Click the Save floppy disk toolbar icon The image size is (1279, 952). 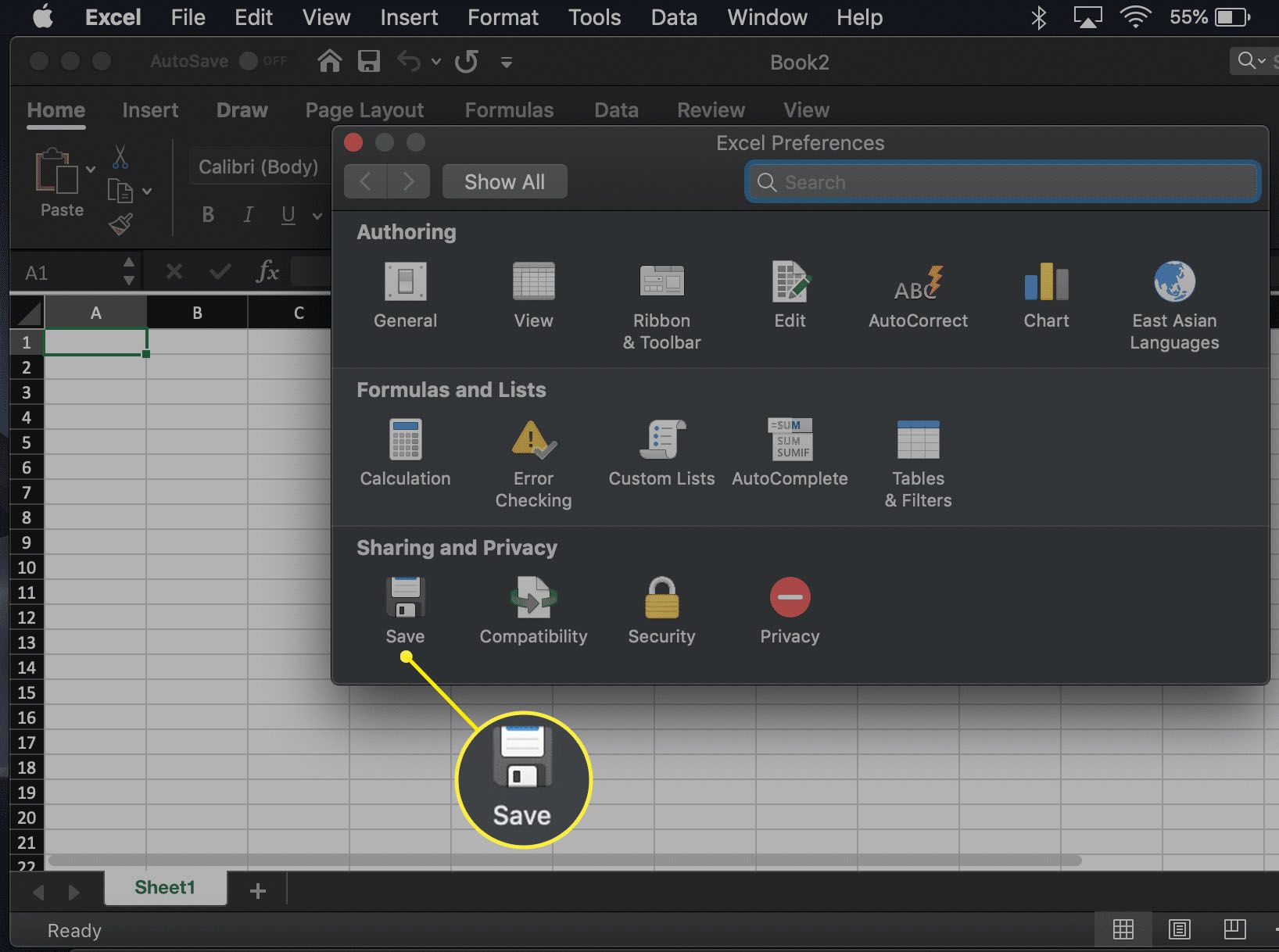(368, 61)
